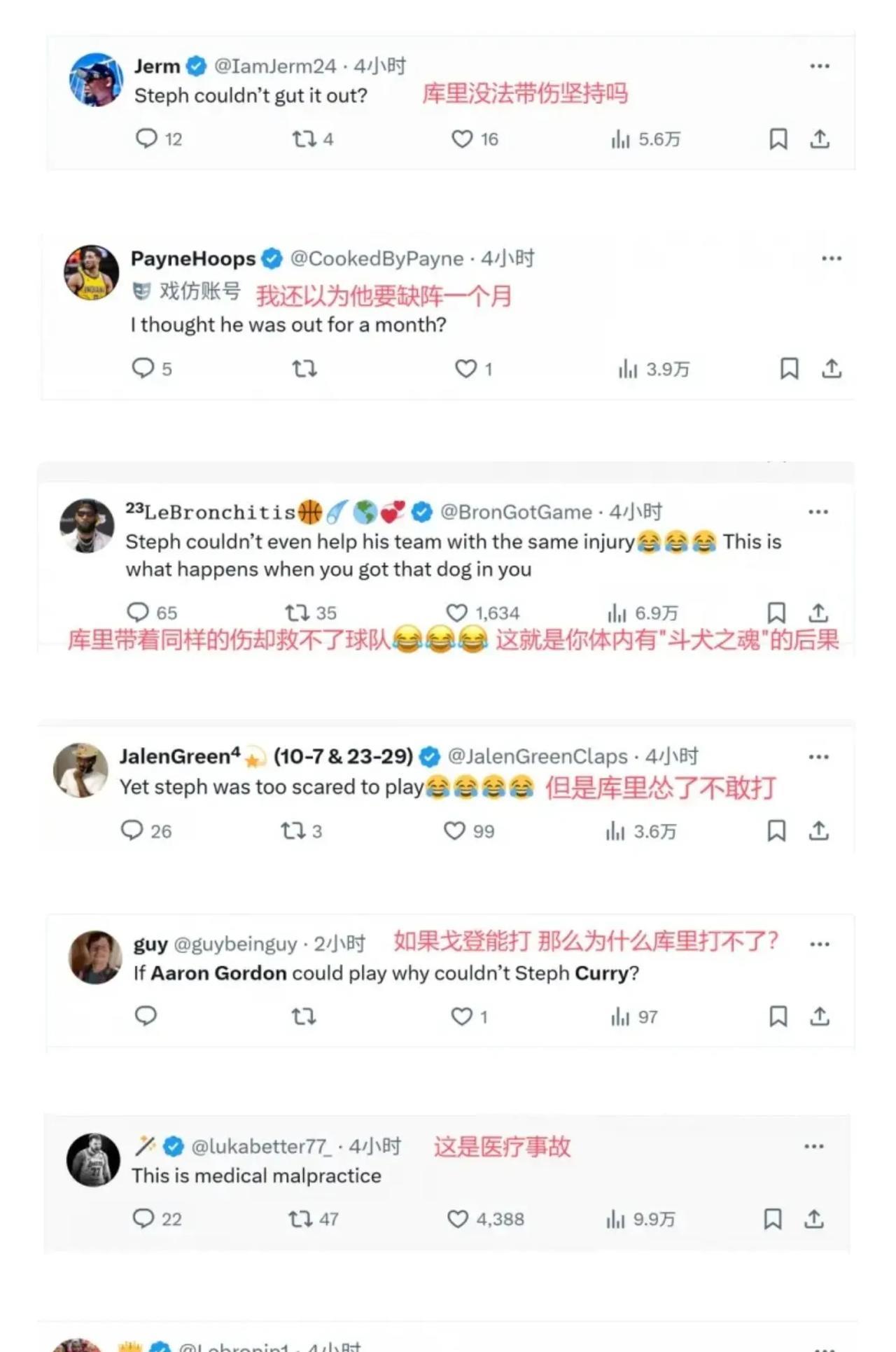
Task: Toggle like on lukabetter77_ tweet with 4,388
Action: [x=486, y=1219]
